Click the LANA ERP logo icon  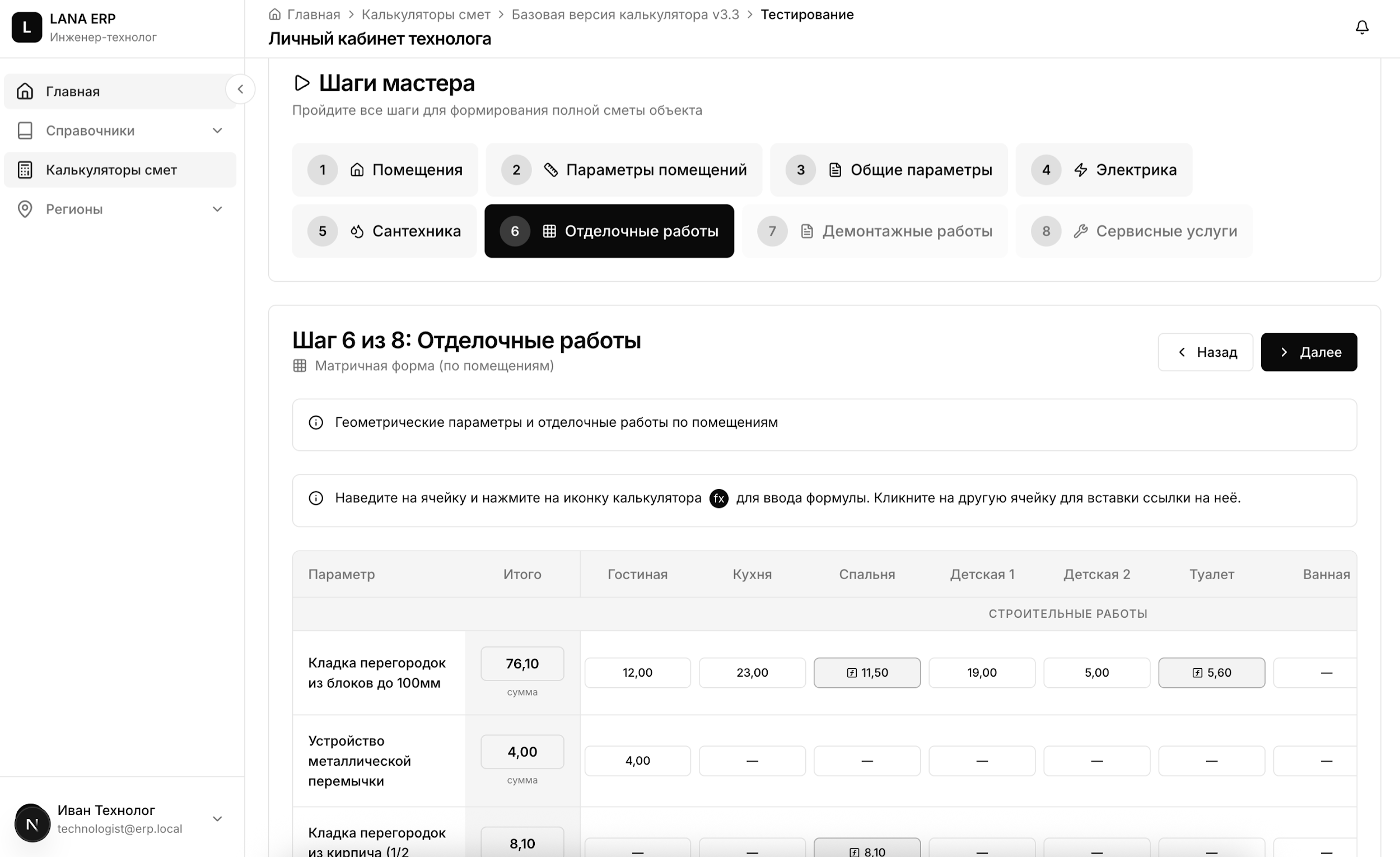(x=27, y=27)
